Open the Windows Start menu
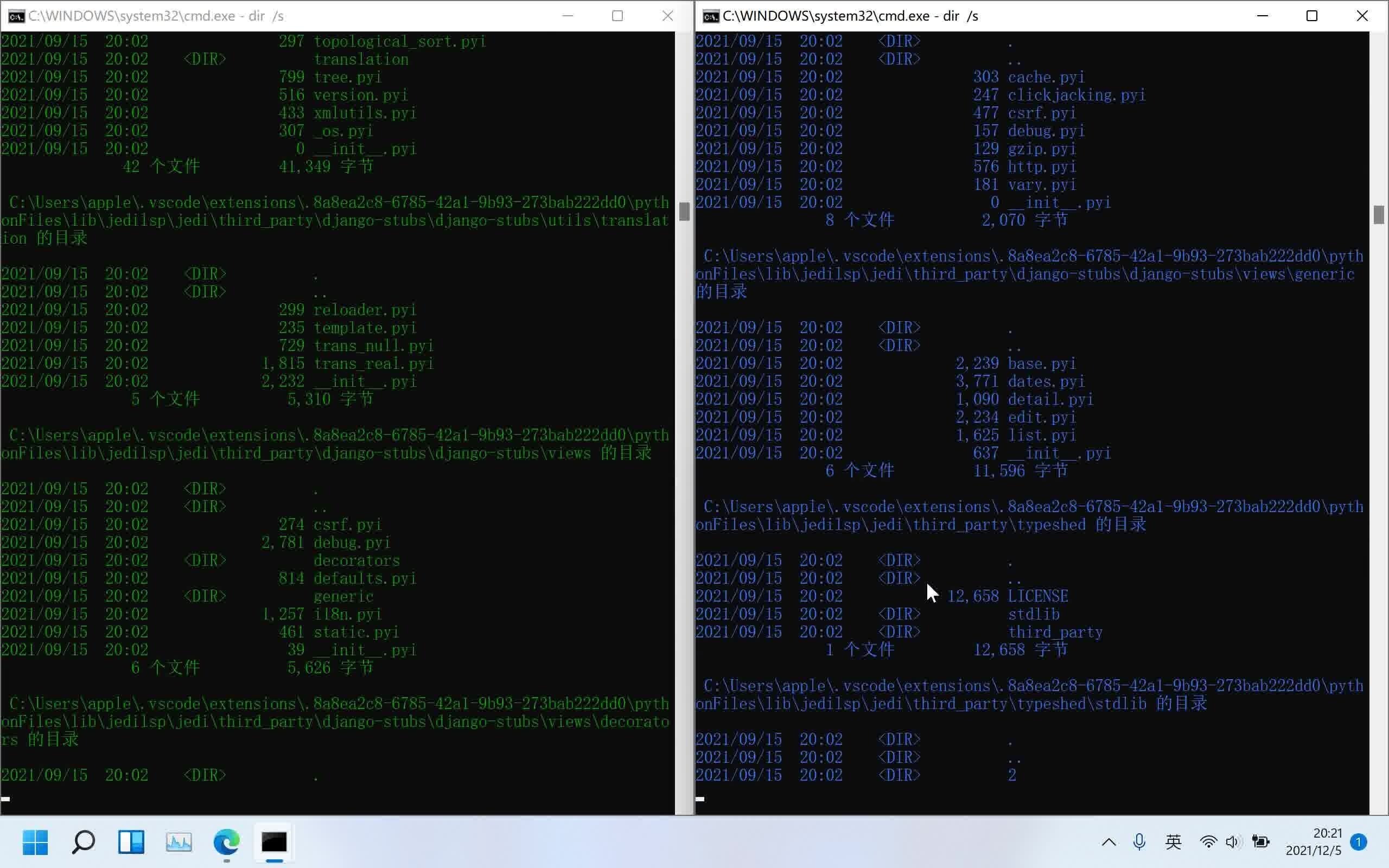The image size is (1389, 868). (35, 842)
